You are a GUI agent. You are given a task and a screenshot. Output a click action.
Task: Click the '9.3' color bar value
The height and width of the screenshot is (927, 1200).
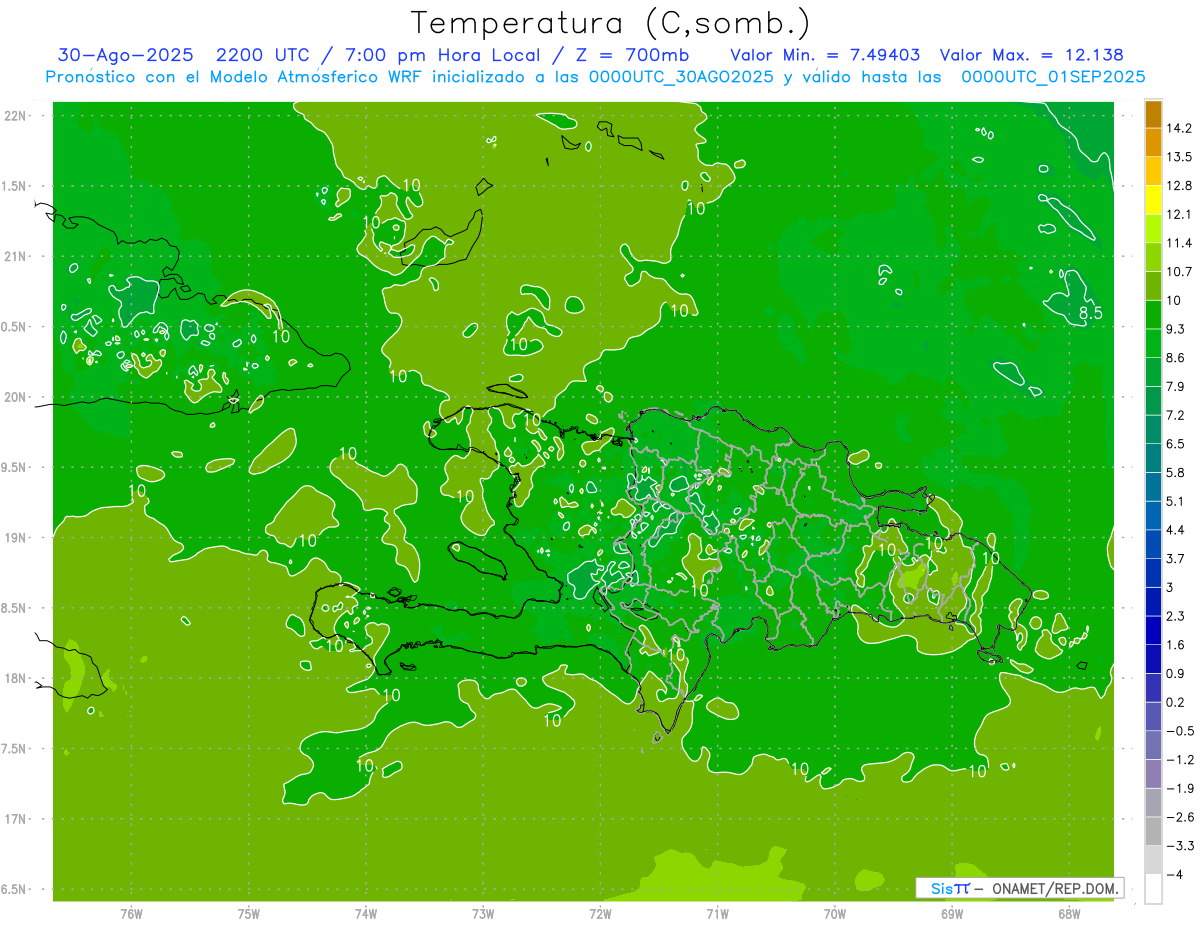(1176, 329)
